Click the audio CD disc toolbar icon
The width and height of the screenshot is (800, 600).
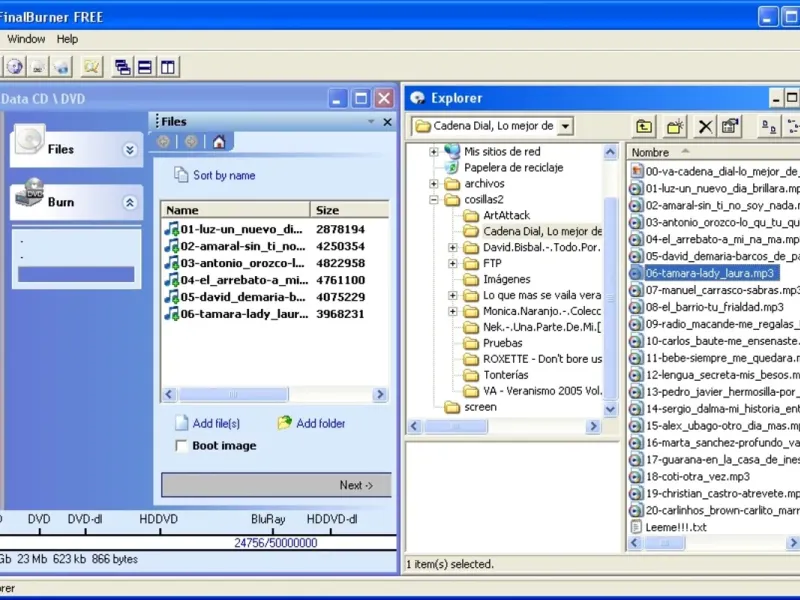tap(15, 67)
